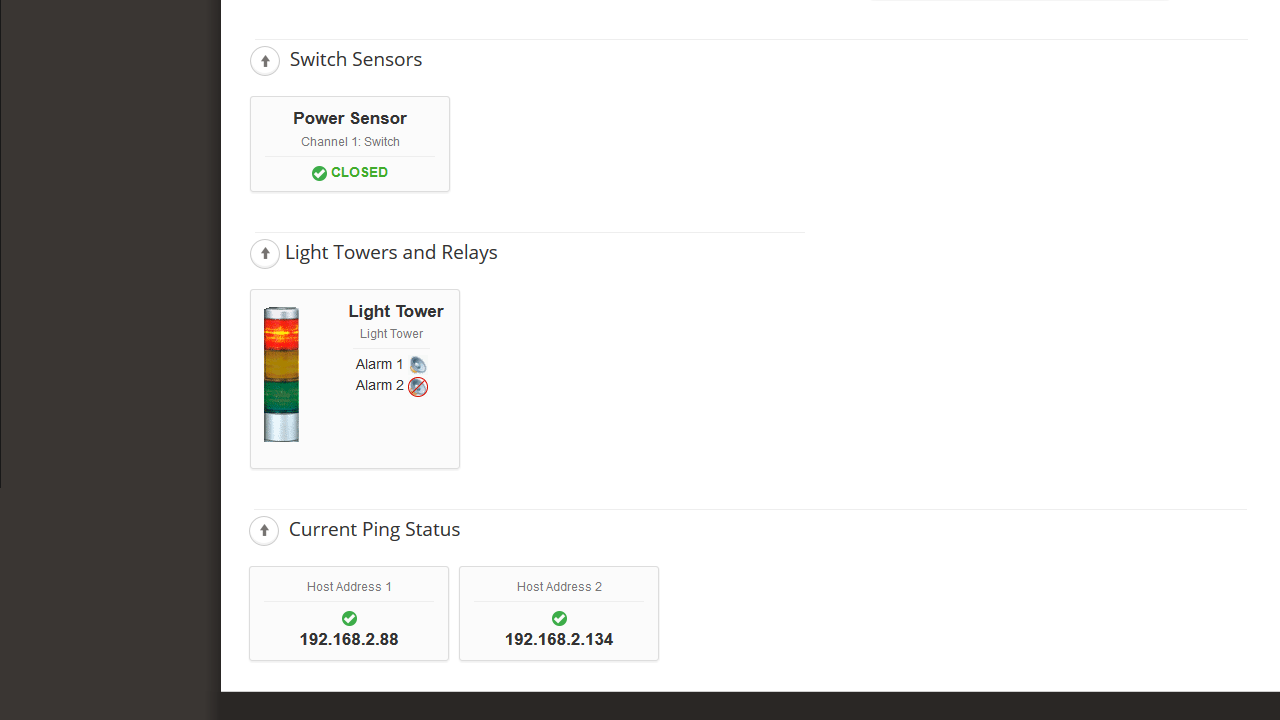The height and width of the screenshot is (720, 1280).
Task: Click the green check on Host Address 1
Action: pos(348,618)
